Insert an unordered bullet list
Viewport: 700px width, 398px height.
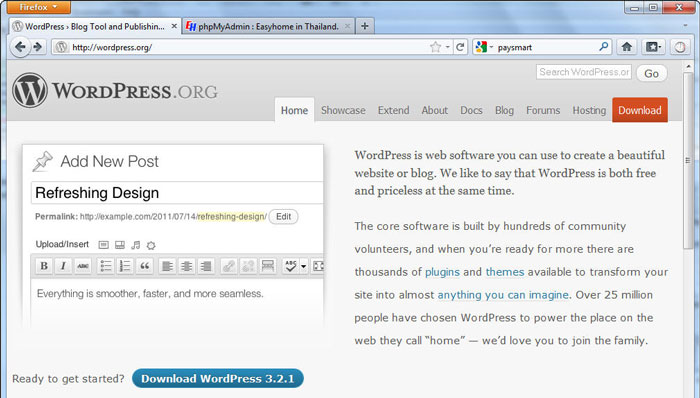[x=106, y=266]
